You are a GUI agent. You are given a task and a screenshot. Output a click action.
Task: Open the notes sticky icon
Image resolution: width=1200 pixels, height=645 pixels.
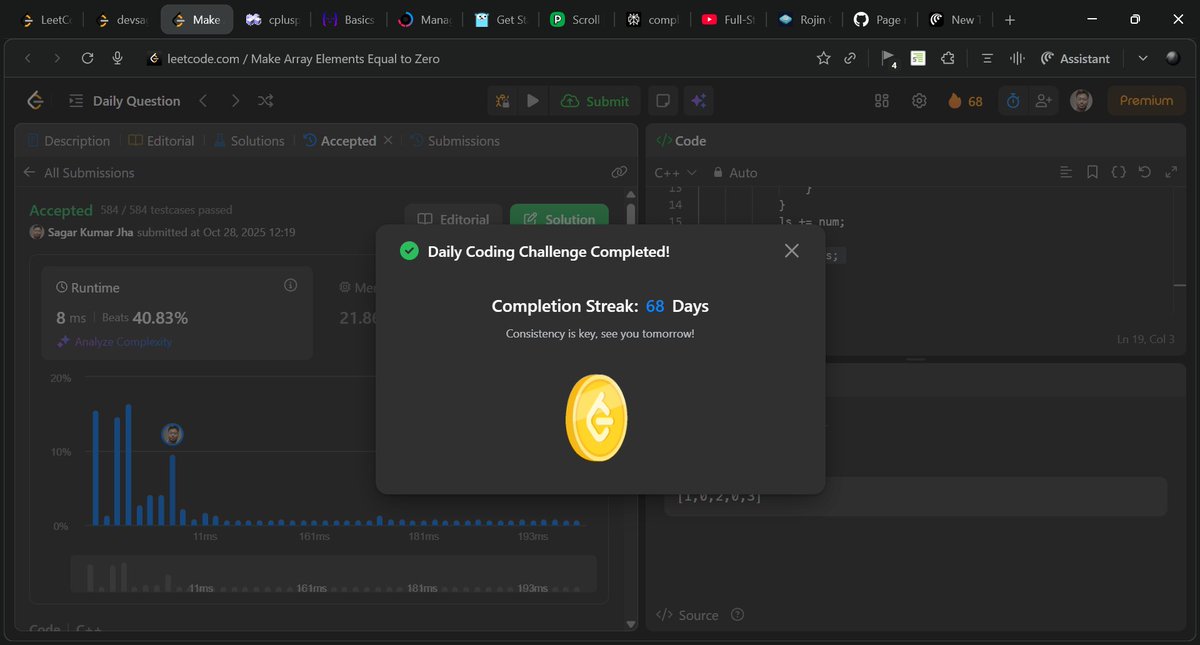pyautogui.click(x=661, y=101)
